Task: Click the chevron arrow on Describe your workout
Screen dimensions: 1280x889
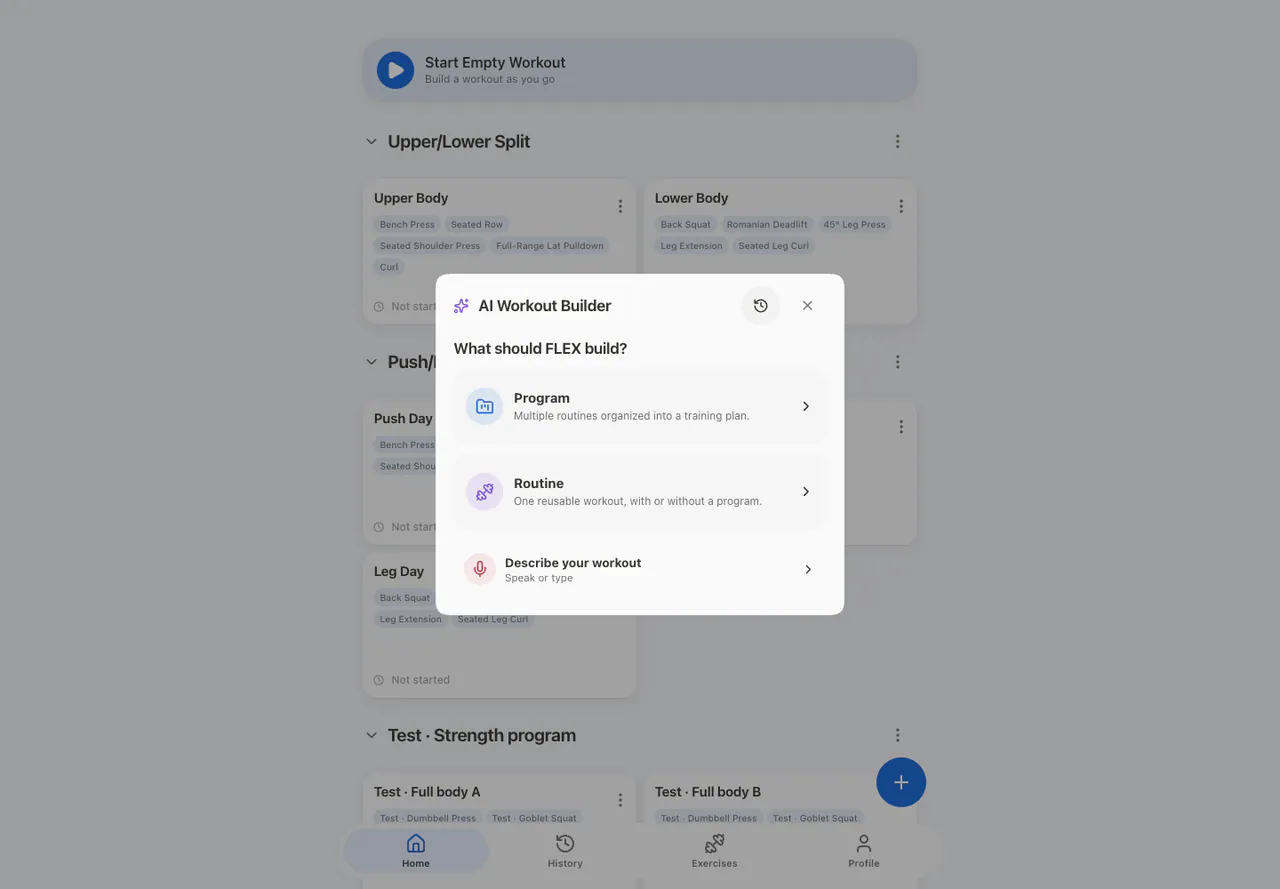Action: (x=808, y=569)
